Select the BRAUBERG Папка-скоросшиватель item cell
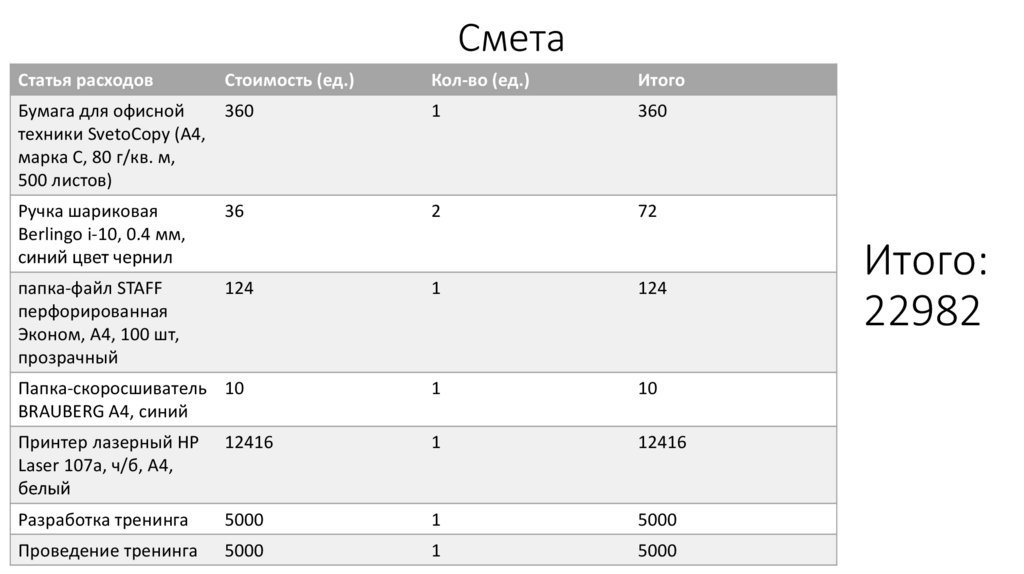This screenshot has width=1024, height=574. 112,399
